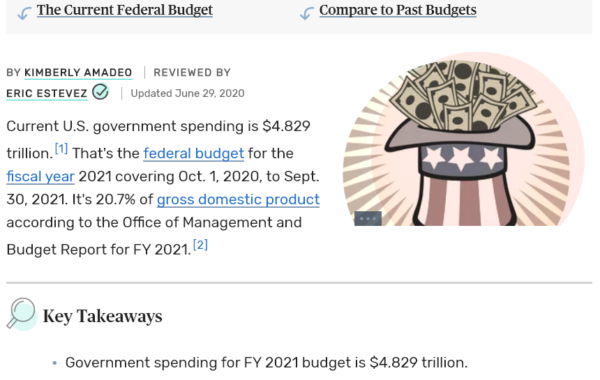Click the FY 2021 budget bullet point
Screen dimensions: 600x380
pos(266,362)
